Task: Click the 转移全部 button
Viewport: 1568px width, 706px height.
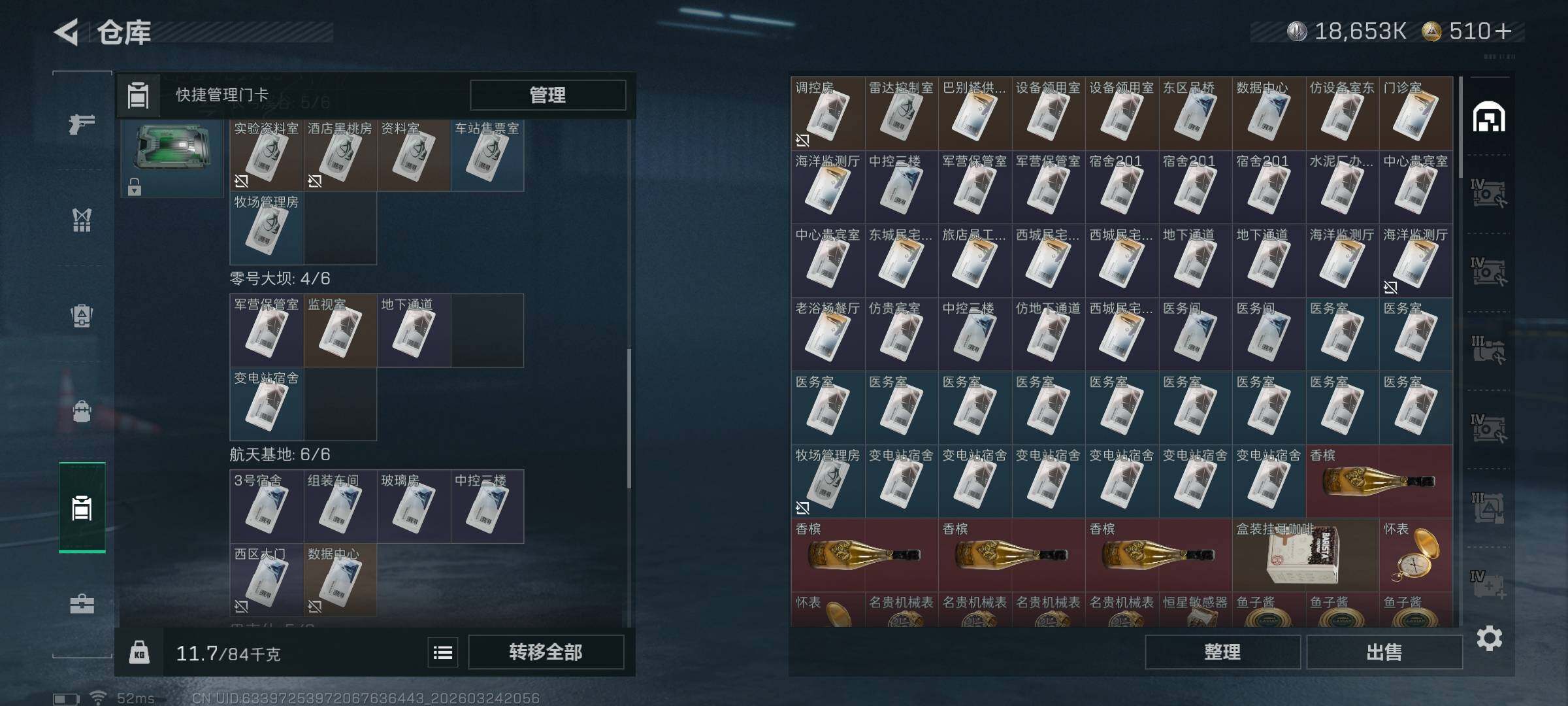Action: (x=546, y=652)
